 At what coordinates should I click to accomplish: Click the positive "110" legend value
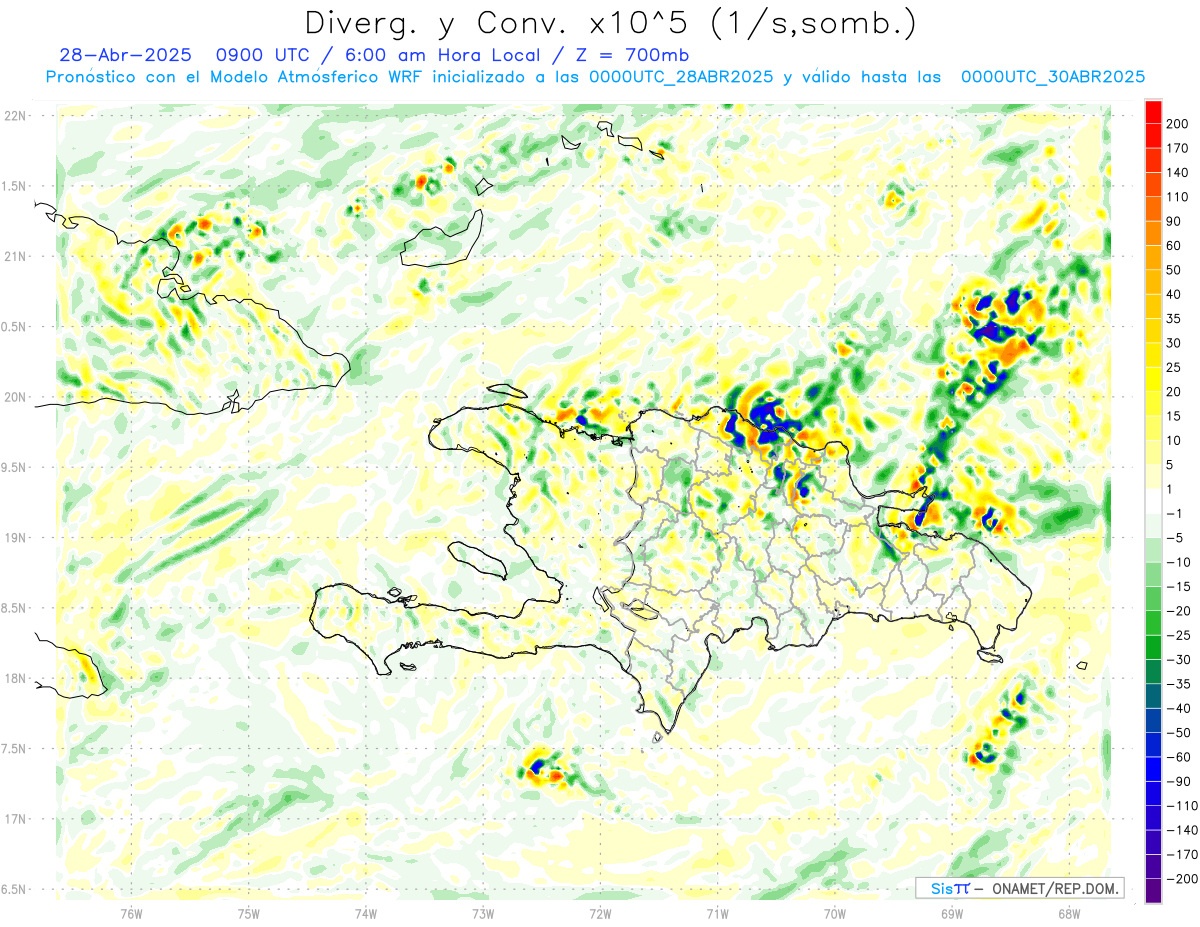(1178, 197)
